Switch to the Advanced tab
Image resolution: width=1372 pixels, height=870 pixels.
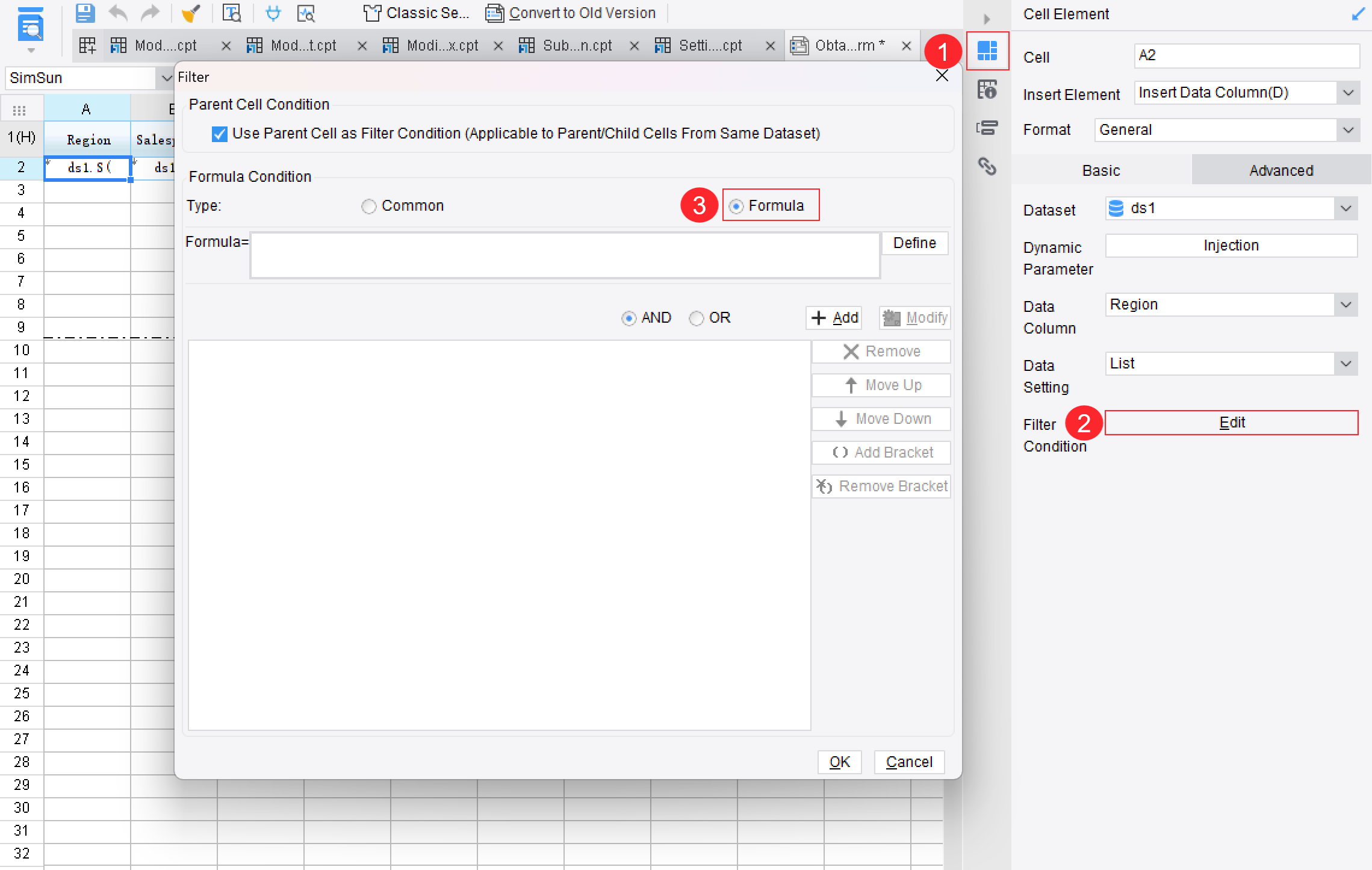(x=1280, y=170)
